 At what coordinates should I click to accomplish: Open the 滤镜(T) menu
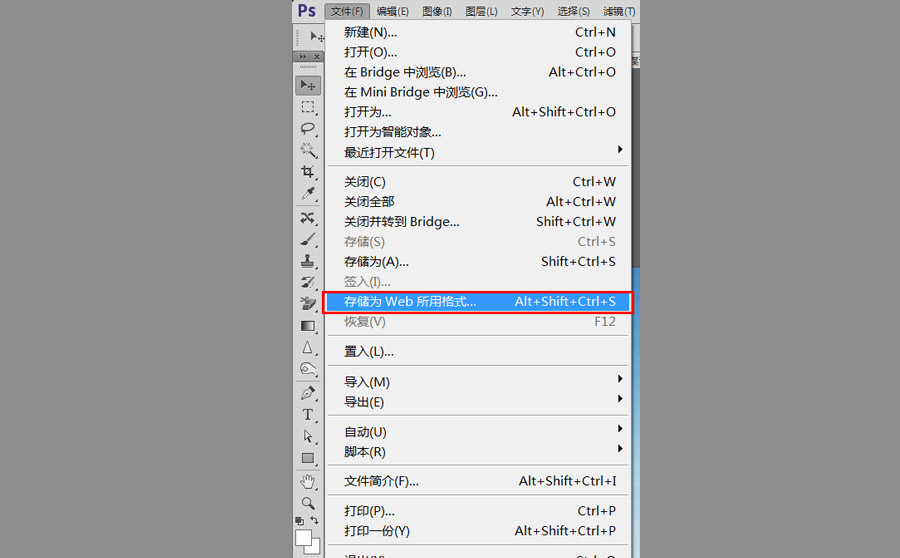pyautogui.click(x=619, y=11)
